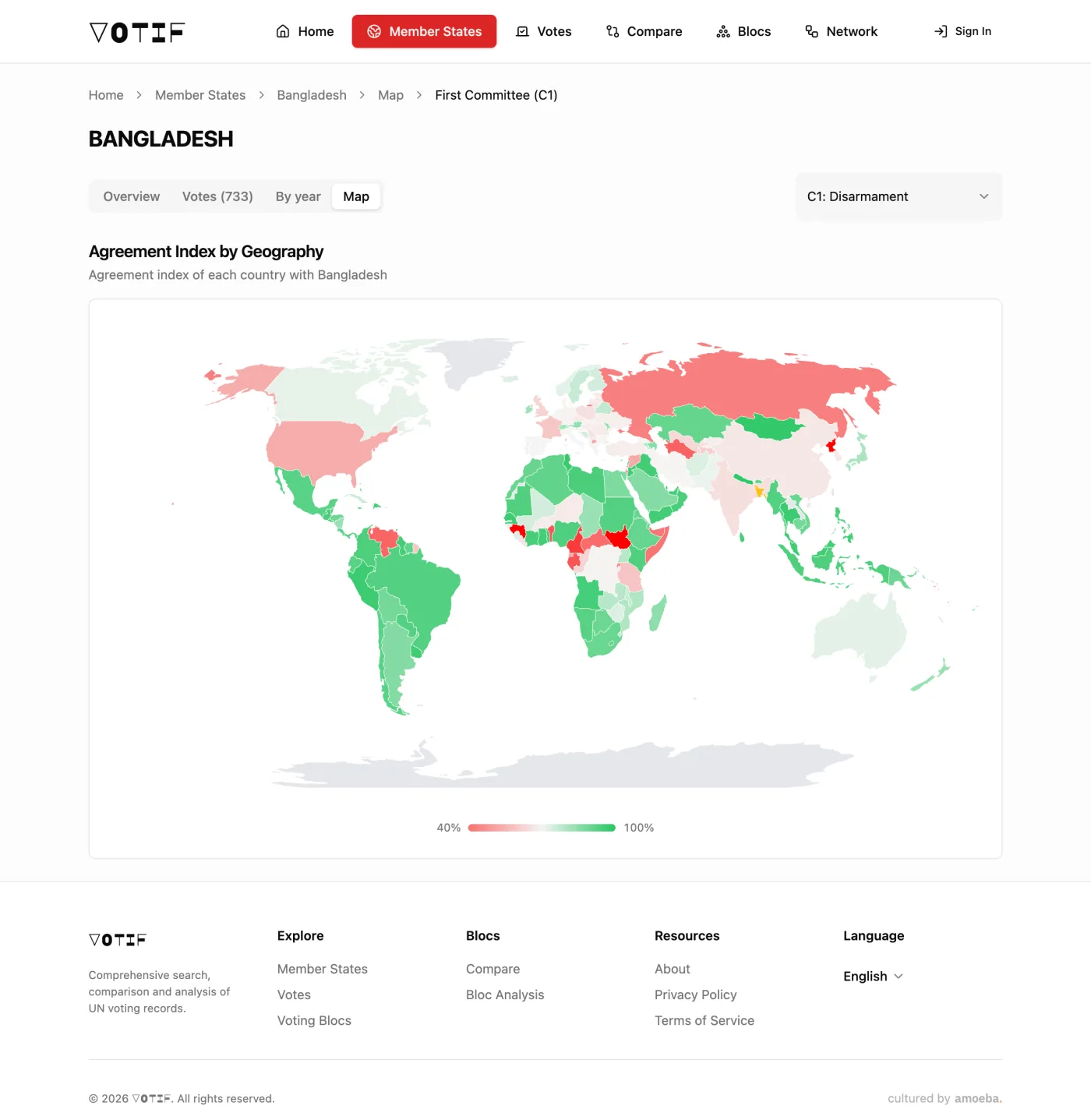Open the Home navigation item
Image resolution: width=1091 pixels, height=1120 pixels.
pyautogui.click(x=305, y=31)
